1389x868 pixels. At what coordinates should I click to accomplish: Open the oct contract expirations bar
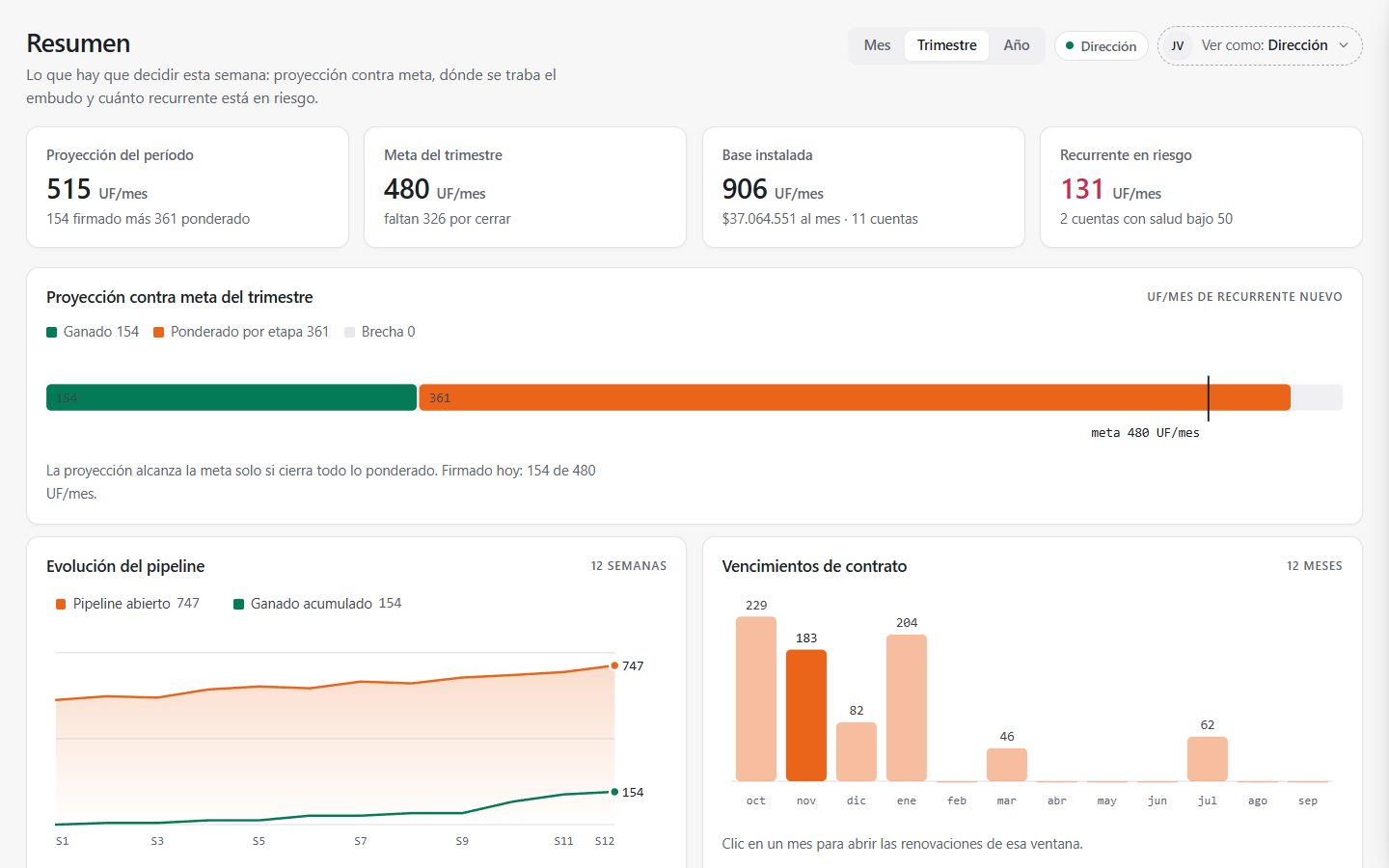[756, 698]
